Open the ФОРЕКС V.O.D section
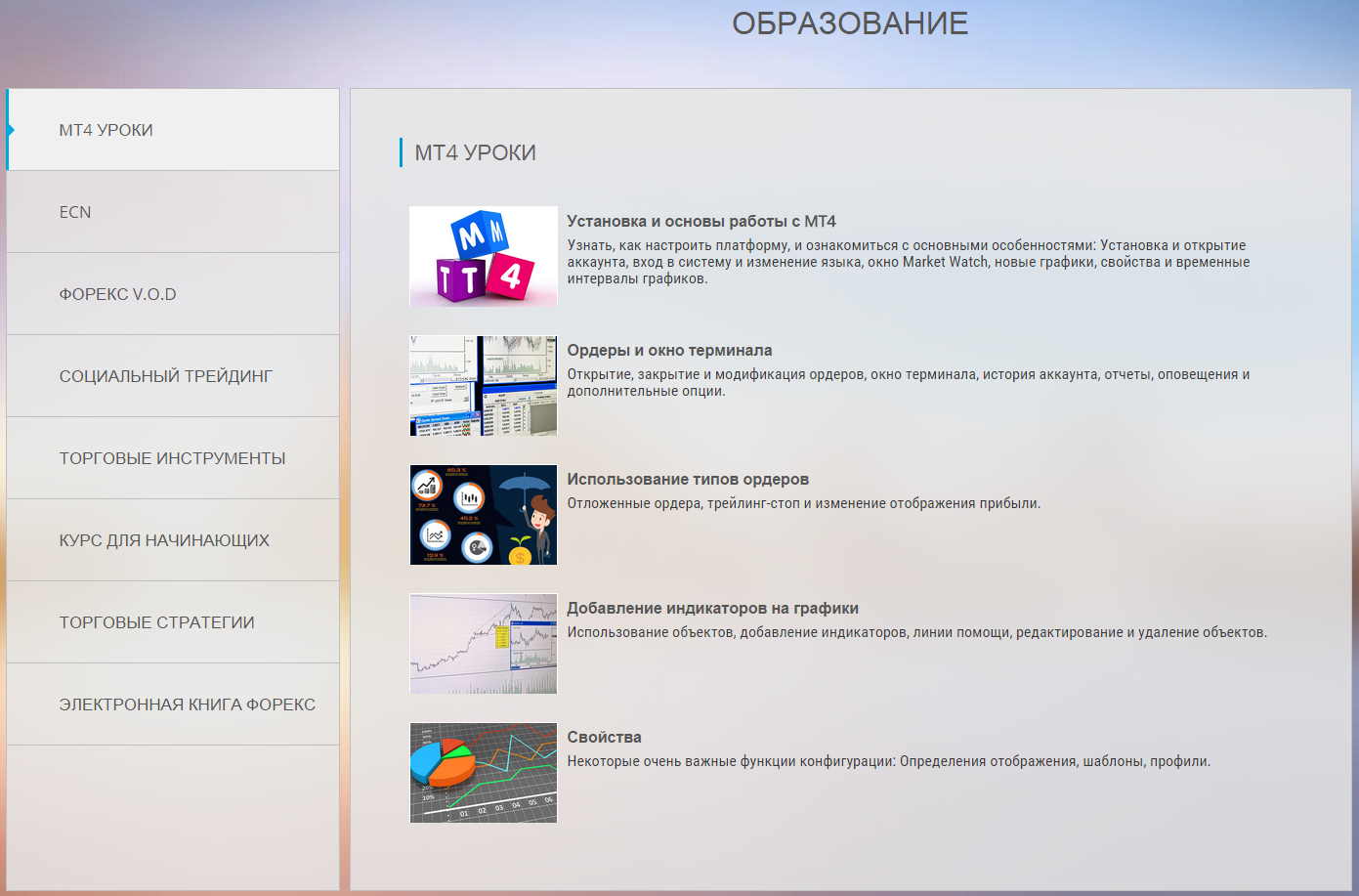The image size is (1359, 896). pyautogui.click(x=117, y=294)
